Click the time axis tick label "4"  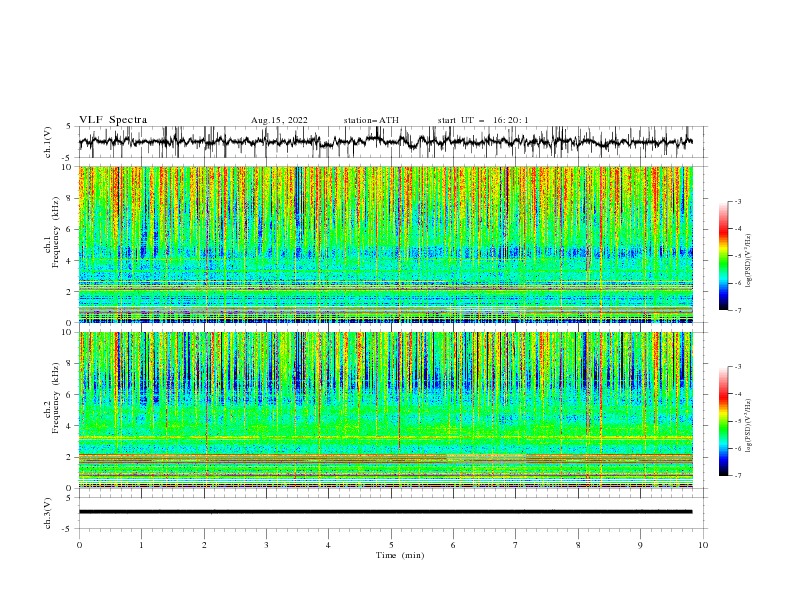(328, 545)
